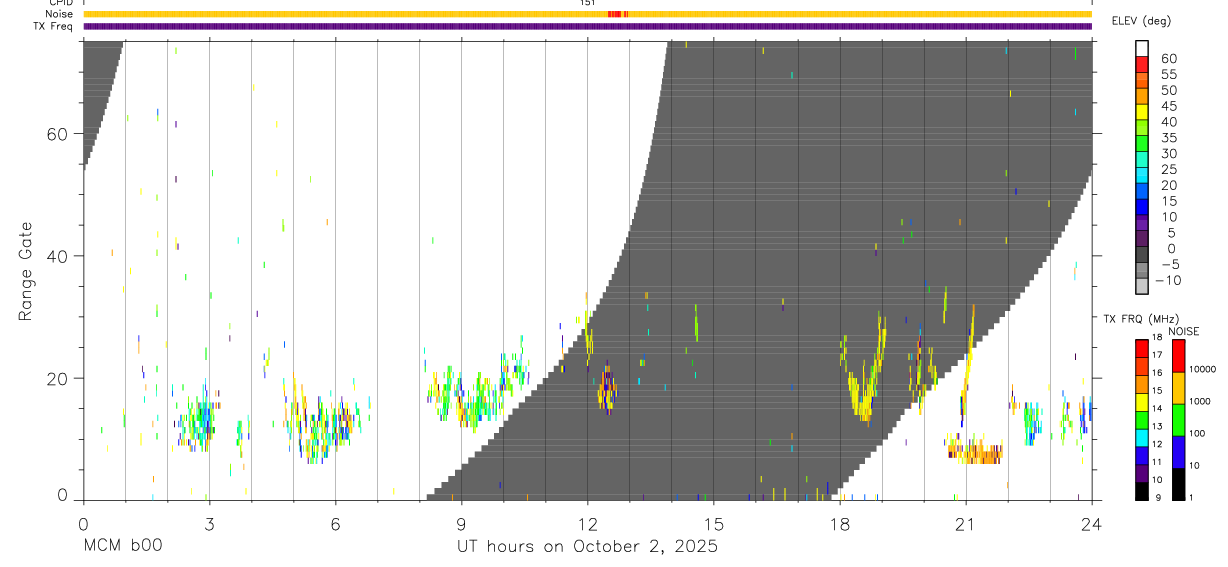Pick the cyan 12–13 MHz TX FRQ swatch

1142,437
